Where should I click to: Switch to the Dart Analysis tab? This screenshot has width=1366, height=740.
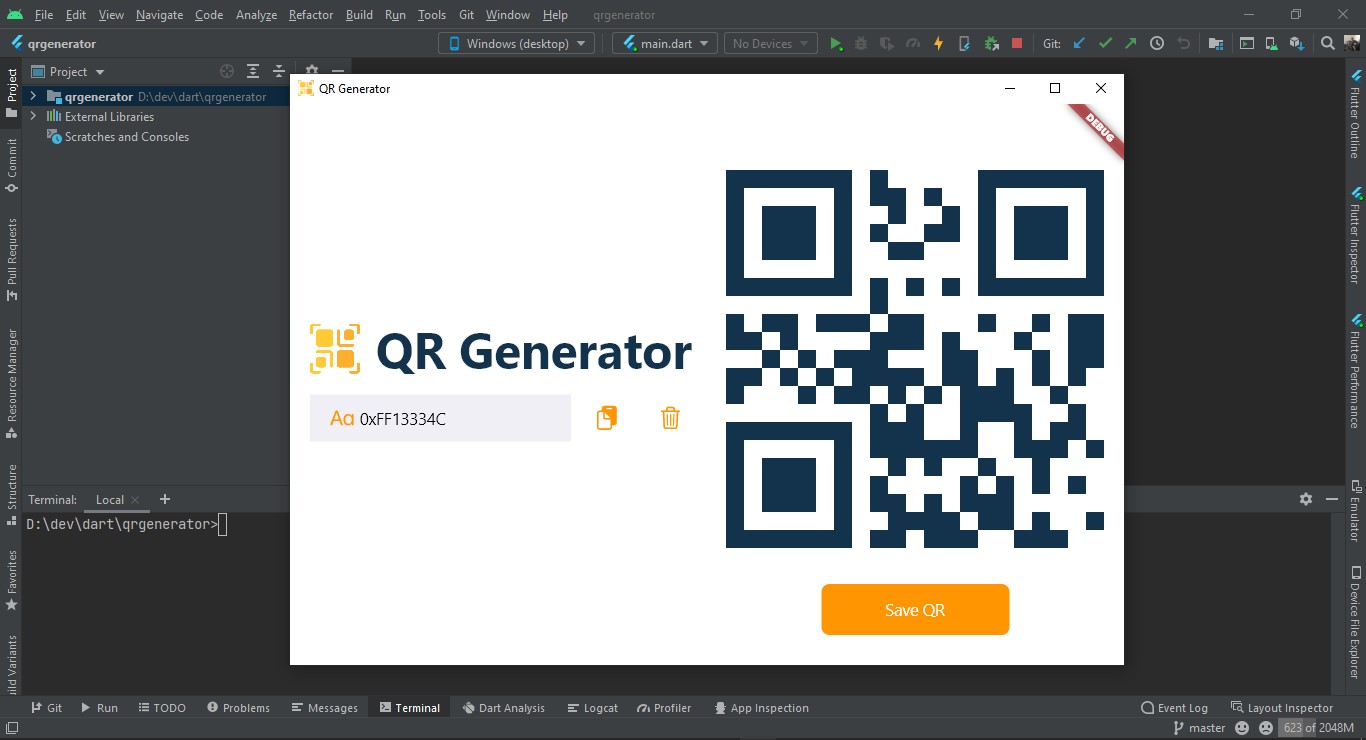coord(503,708)
